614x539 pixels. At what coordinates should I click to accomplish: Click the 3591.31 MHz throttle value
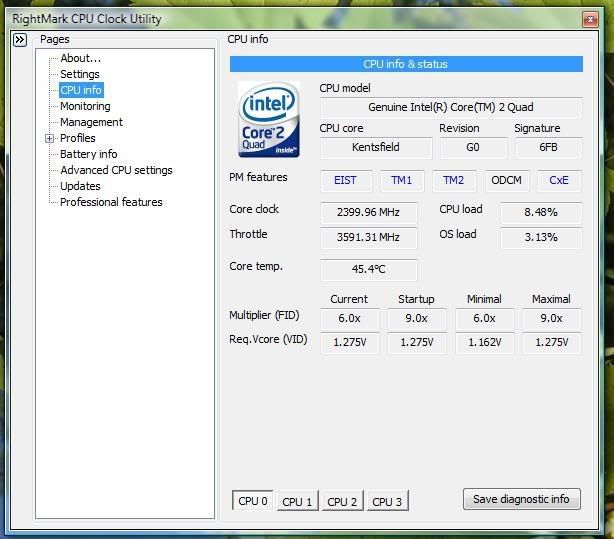tap(368, 238)
